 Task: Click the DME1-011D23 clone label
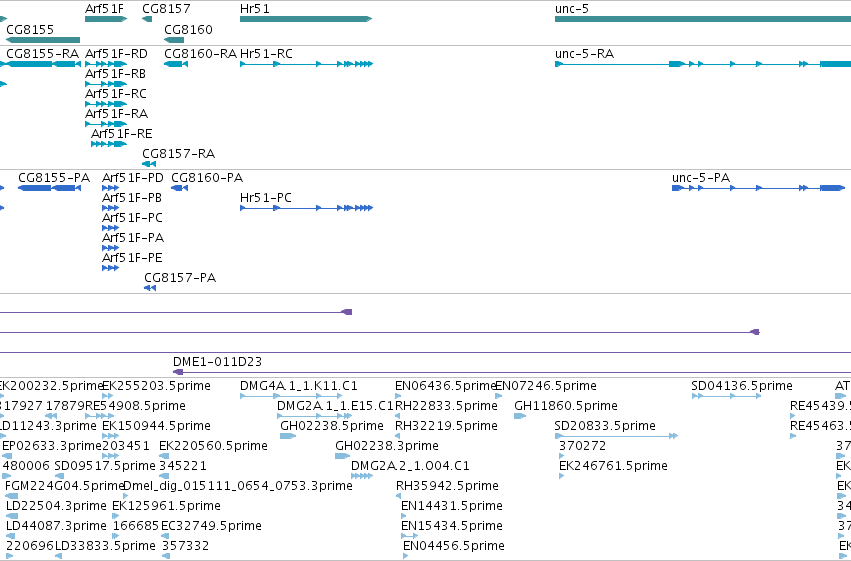point(217,361)
